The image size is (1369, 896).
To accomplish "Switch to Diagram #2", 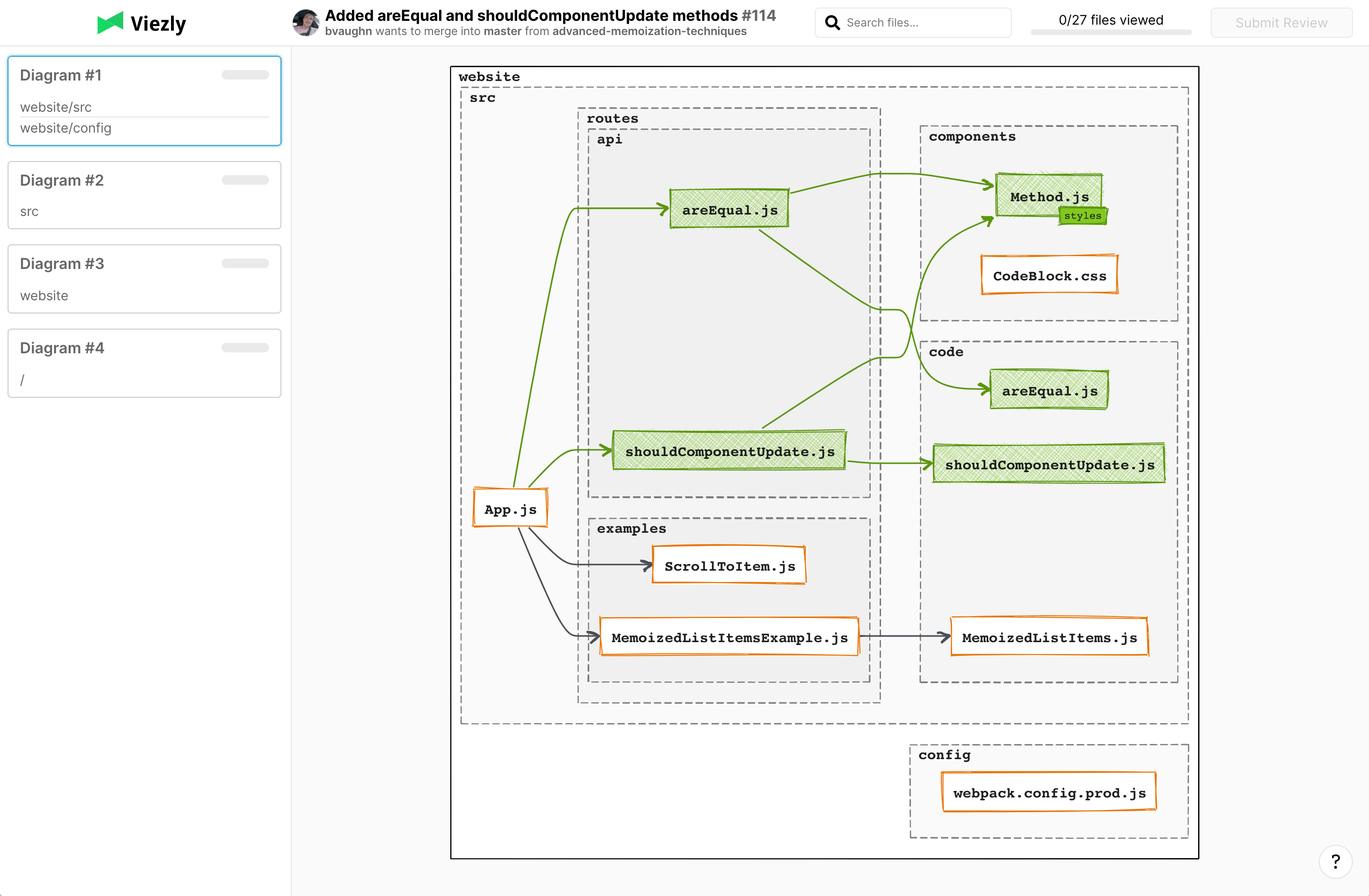I will 144,195.
